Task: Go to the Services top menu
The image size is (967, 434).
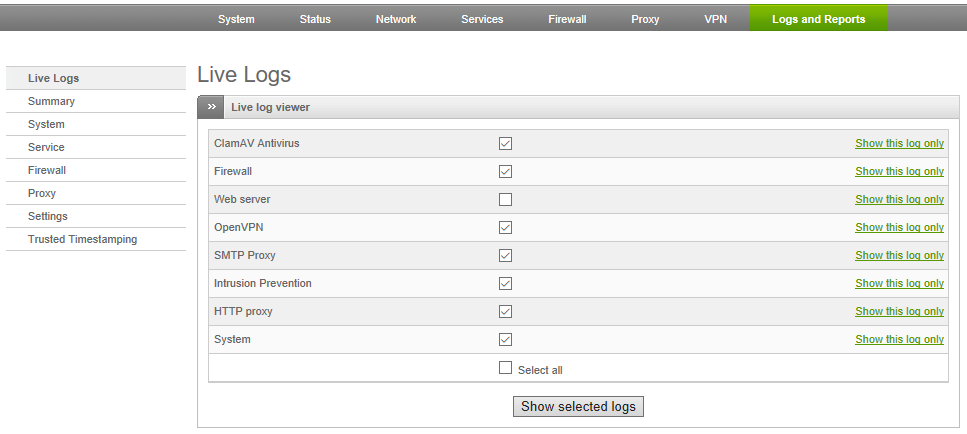Action: (482, 19)
